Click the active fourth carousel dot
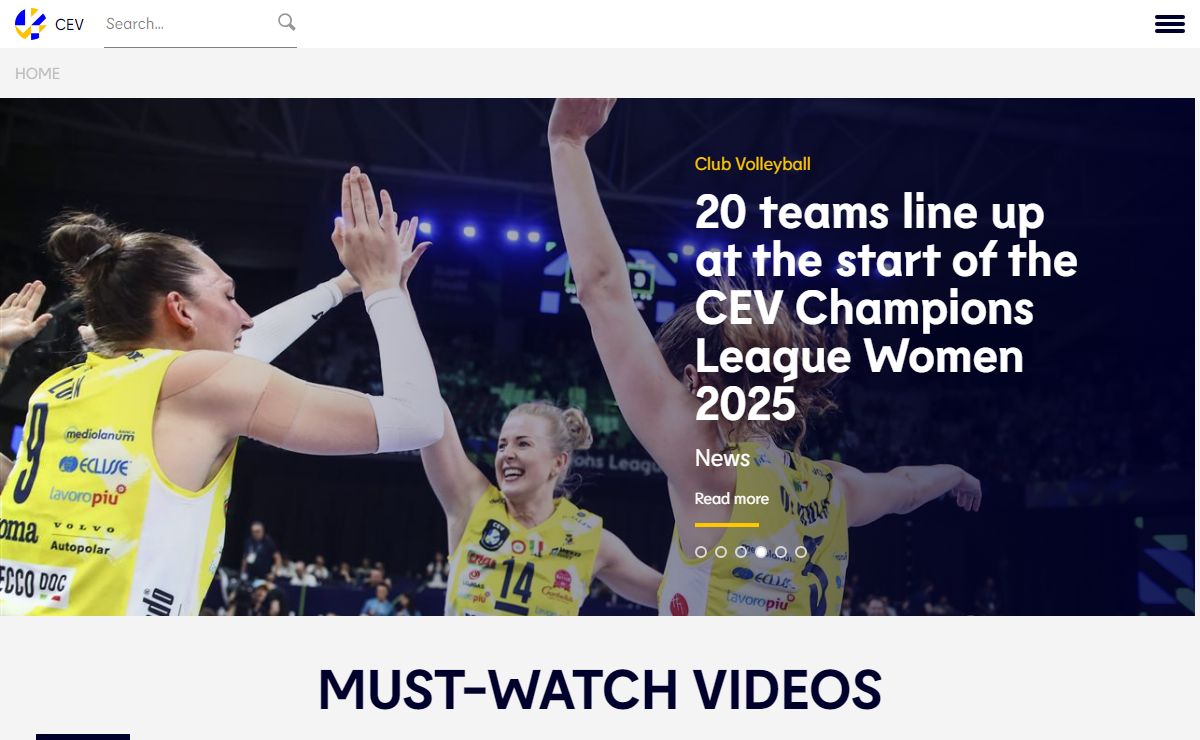Screen dimensions: 1200x740 (761, 552)
